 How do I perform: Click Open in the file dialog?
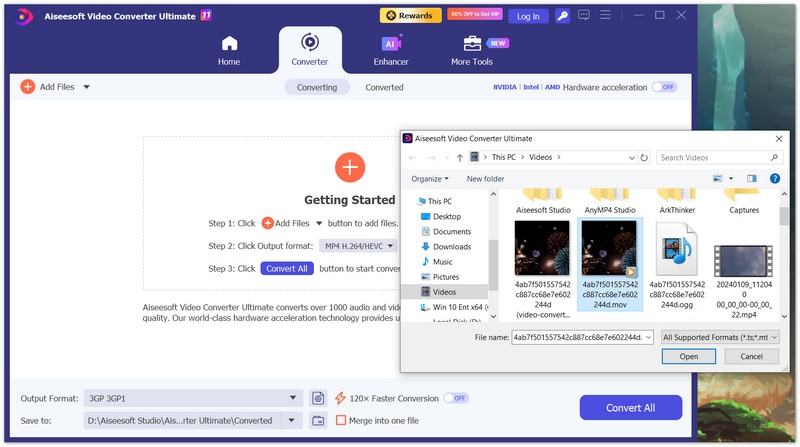tap(689, 357)
